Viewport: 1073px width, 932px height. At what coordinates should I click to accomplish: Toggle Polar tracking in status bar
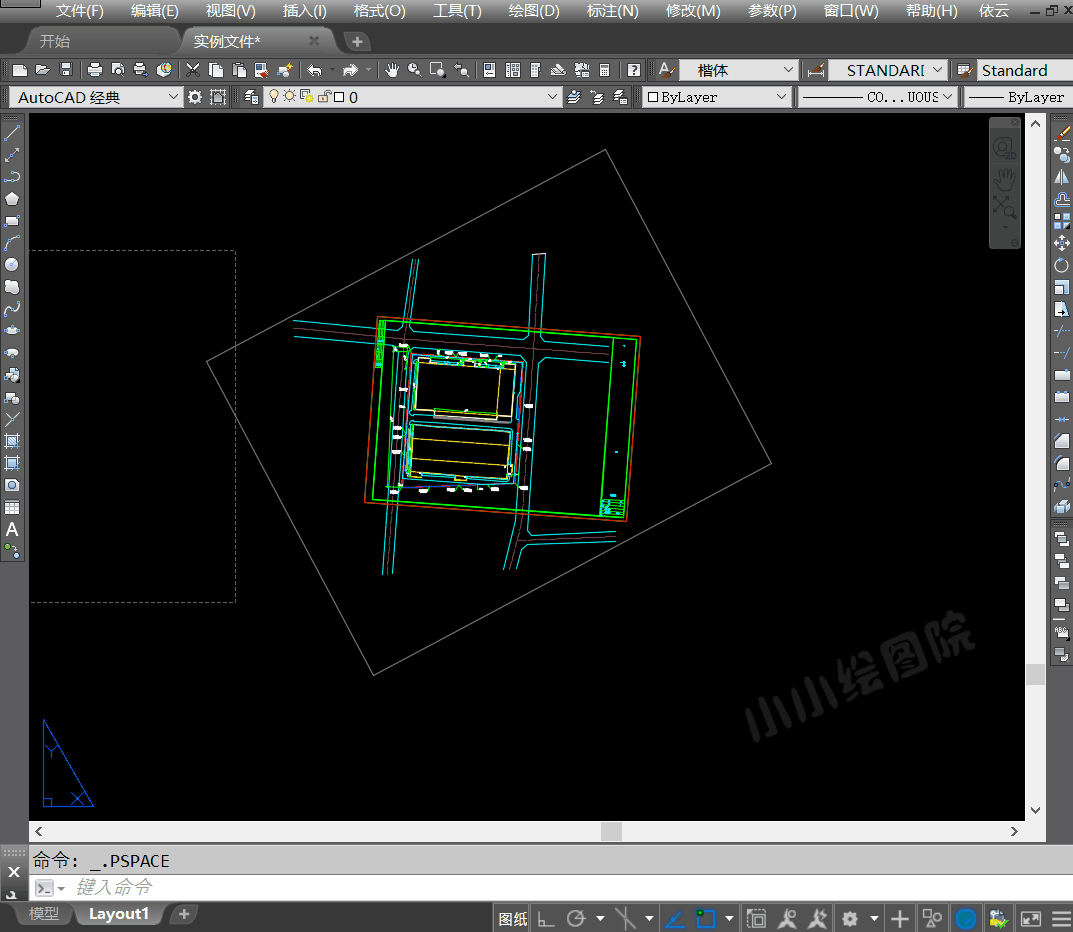[x=576, y=918]
